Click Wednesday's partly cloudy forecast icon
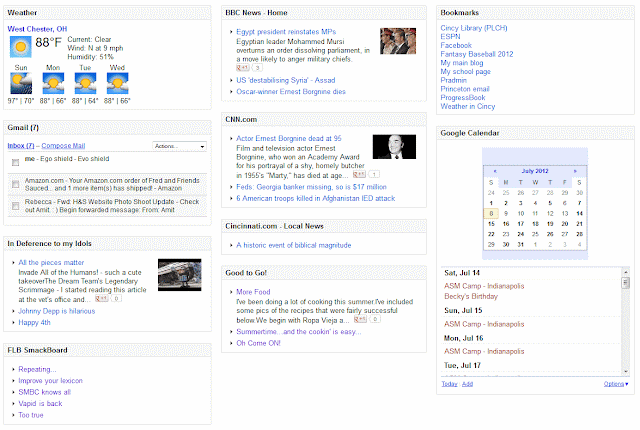This screenshot has width=640, height=430. pyautogui.click(x=118, y=83)
